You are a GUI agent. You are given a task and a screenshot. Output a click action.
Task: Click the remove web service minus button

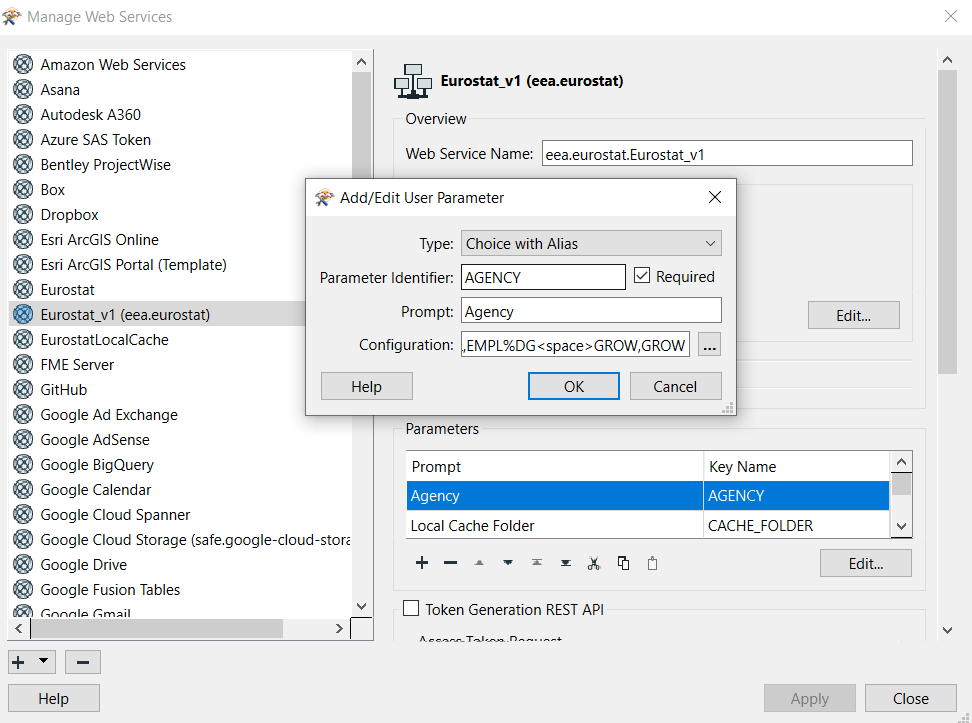[82, 662]
